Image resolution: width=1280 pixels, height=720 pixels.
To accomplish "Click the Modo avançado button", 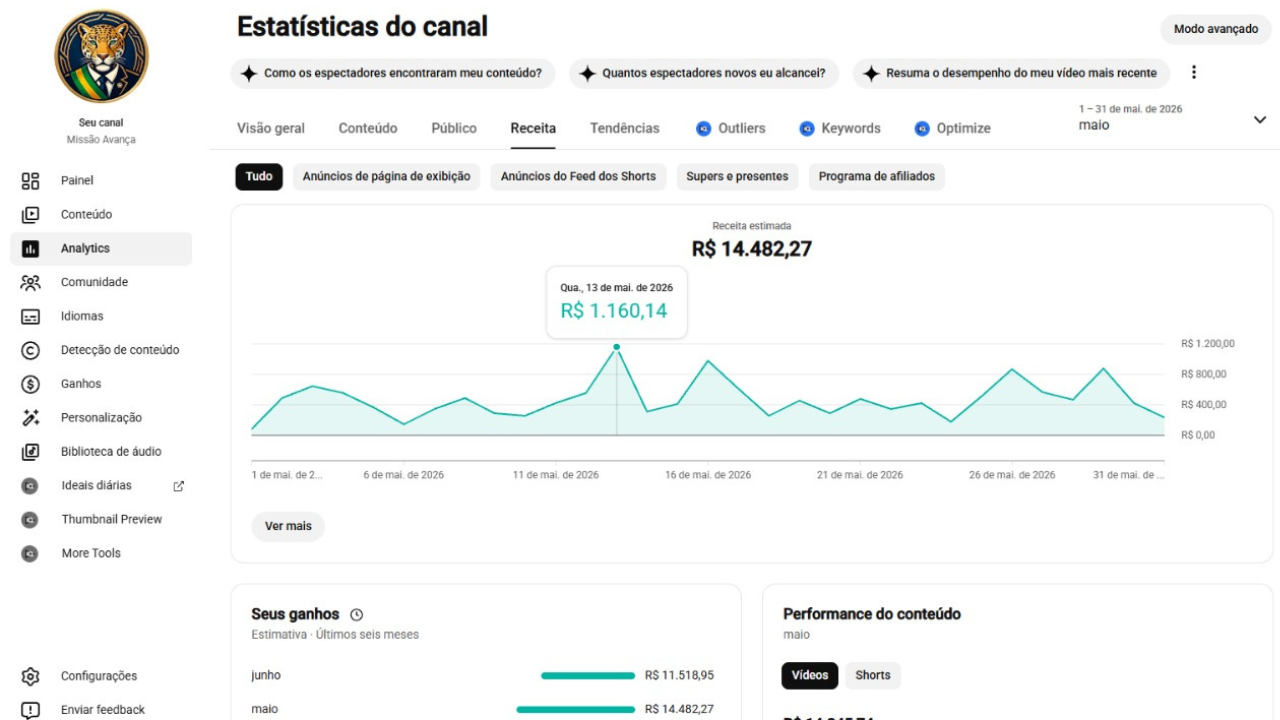I will (1216, 30).
